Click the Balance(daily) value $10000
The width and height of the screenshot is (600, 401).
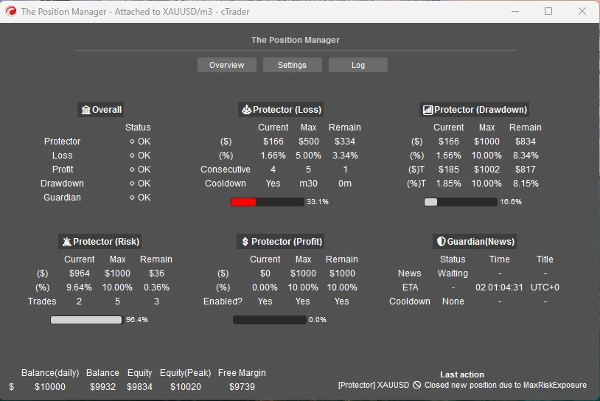[x=50, y=387]
